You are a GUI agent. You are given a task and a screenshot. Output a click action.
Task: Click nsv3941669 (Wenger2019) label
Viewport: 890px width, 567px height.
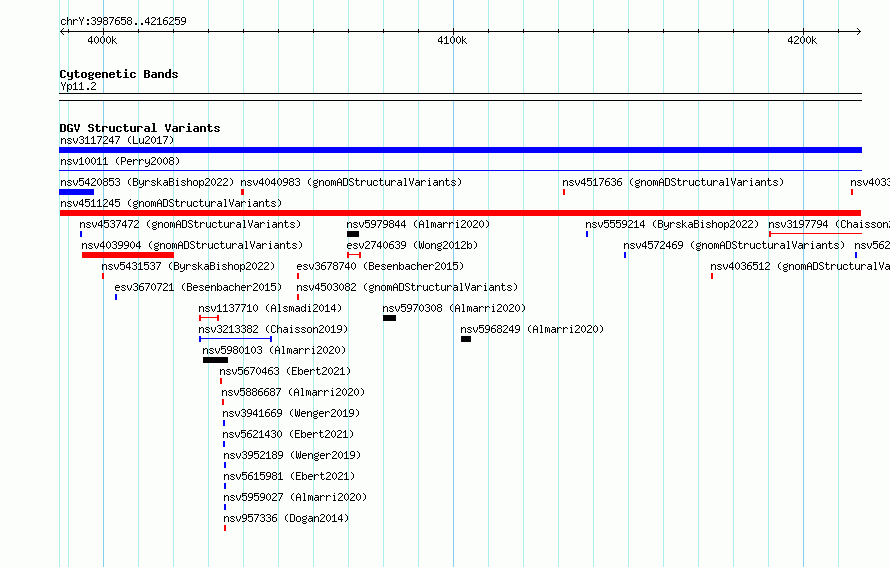[x=291, y=413]
